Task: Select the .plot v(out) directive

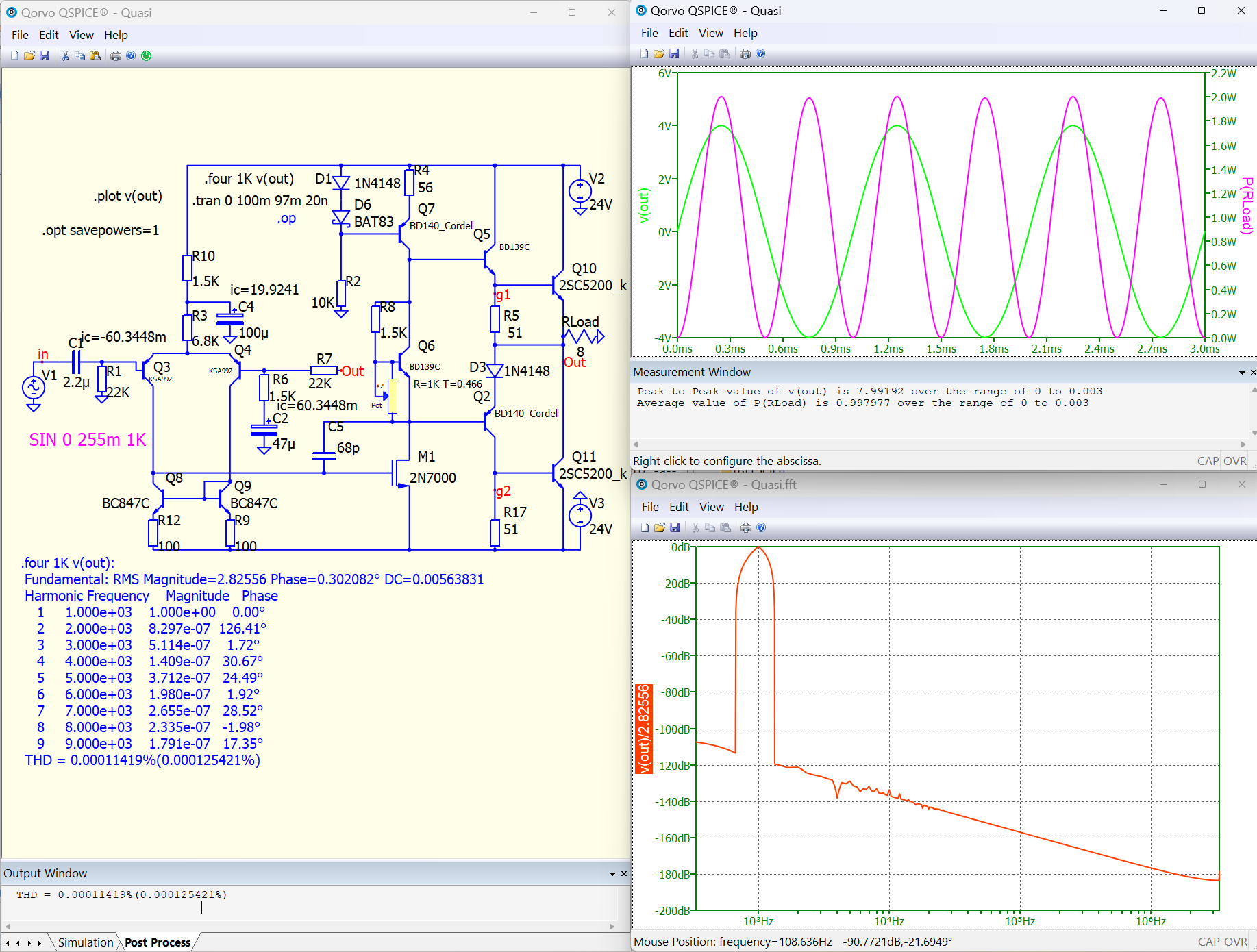Action: coord(128,196)
